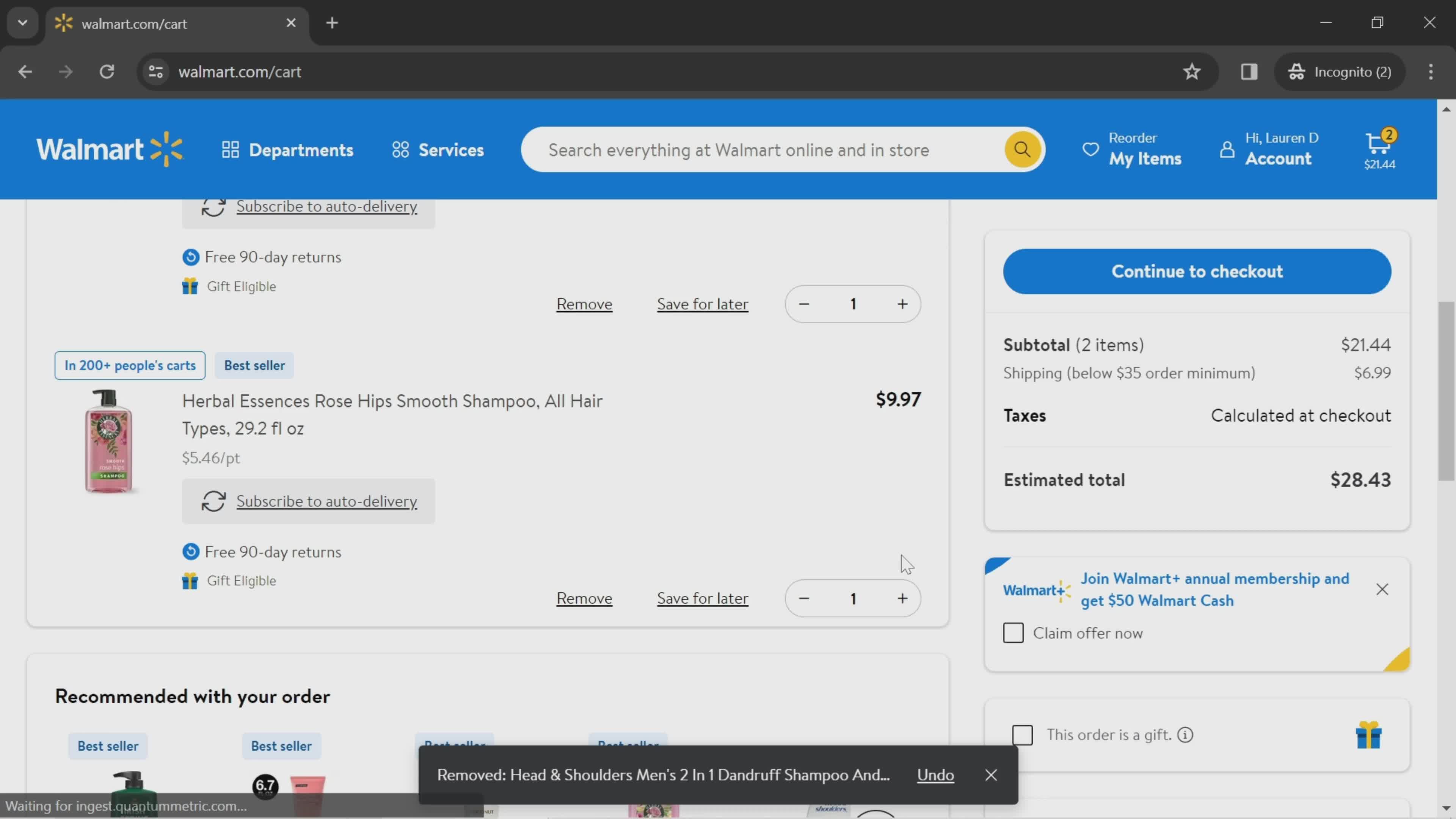
Task: Click the site information icon in address bar
Action: (155, 72)
